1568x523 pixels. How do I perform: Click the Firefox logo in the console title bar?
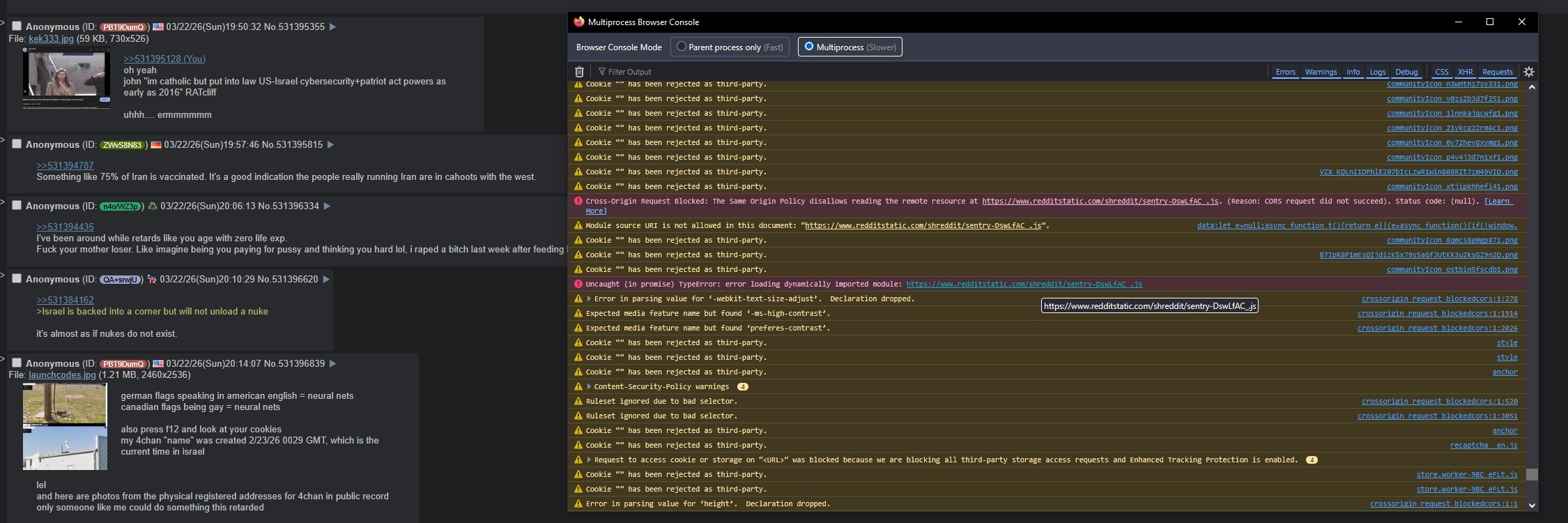point(579,22)
